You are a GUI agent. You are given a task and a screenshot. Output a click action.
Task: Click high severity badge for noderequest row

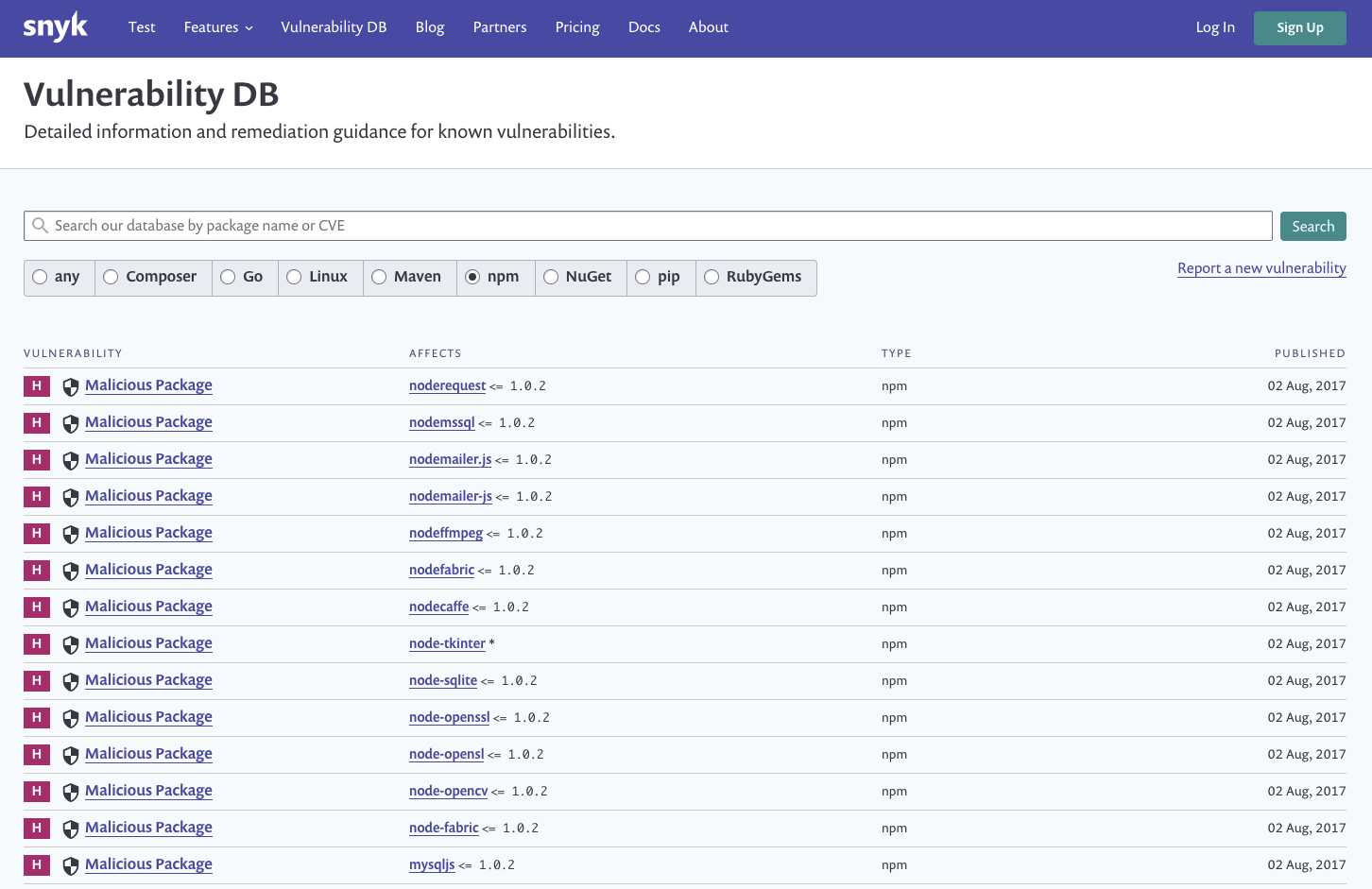coord(37,385)
